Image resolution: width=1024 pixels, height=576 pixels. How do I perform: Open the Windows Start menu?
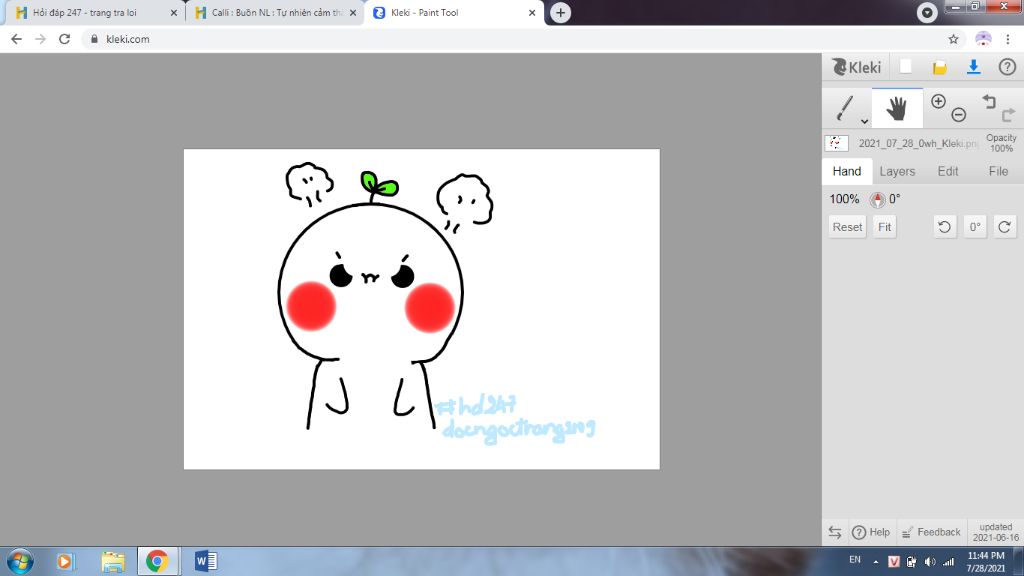[x=20, y=561]
